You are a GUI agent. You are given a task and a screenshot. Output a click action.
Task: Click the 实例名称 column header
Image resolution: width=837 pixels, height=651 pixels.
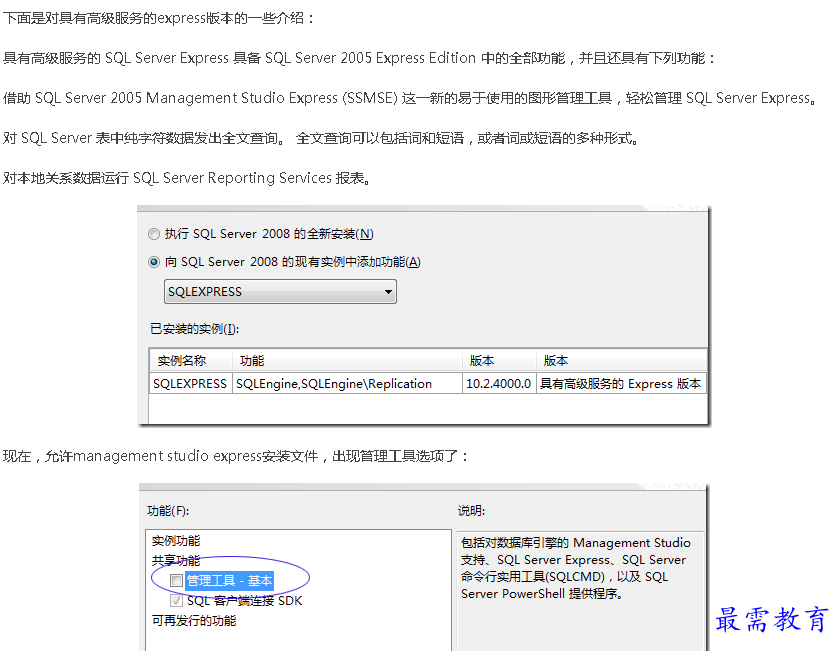(191, 361)
